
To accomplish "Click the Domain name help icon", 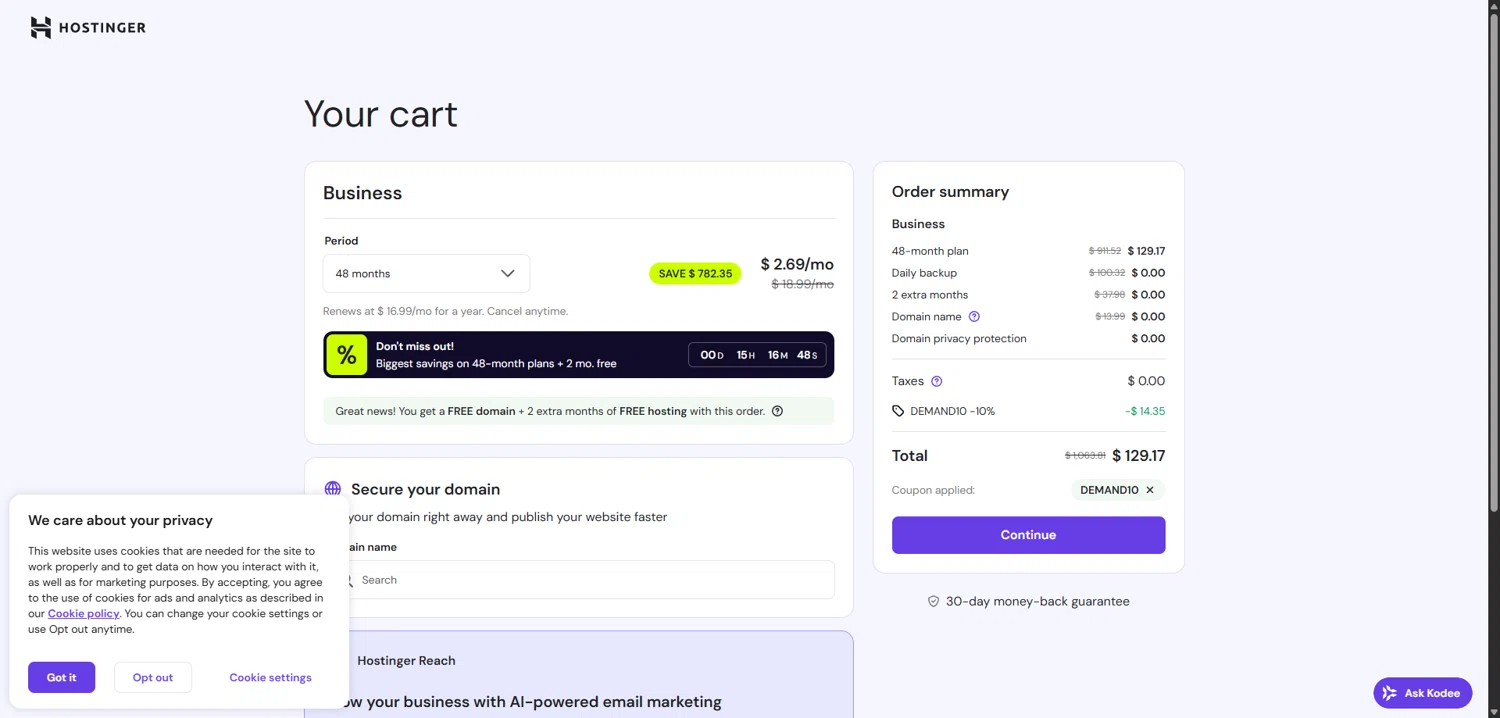I will (974, 317).
